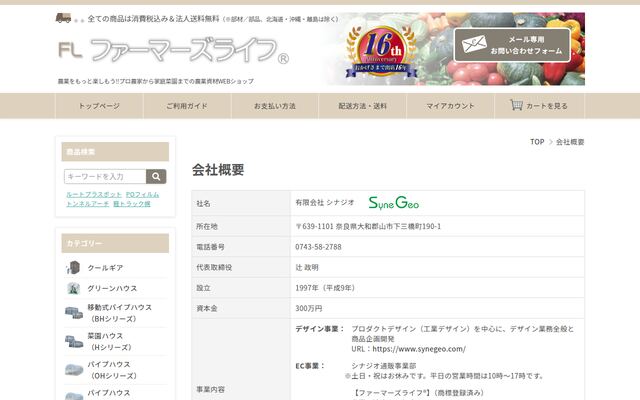Click the delivery truck icon at top

point(63,18)
